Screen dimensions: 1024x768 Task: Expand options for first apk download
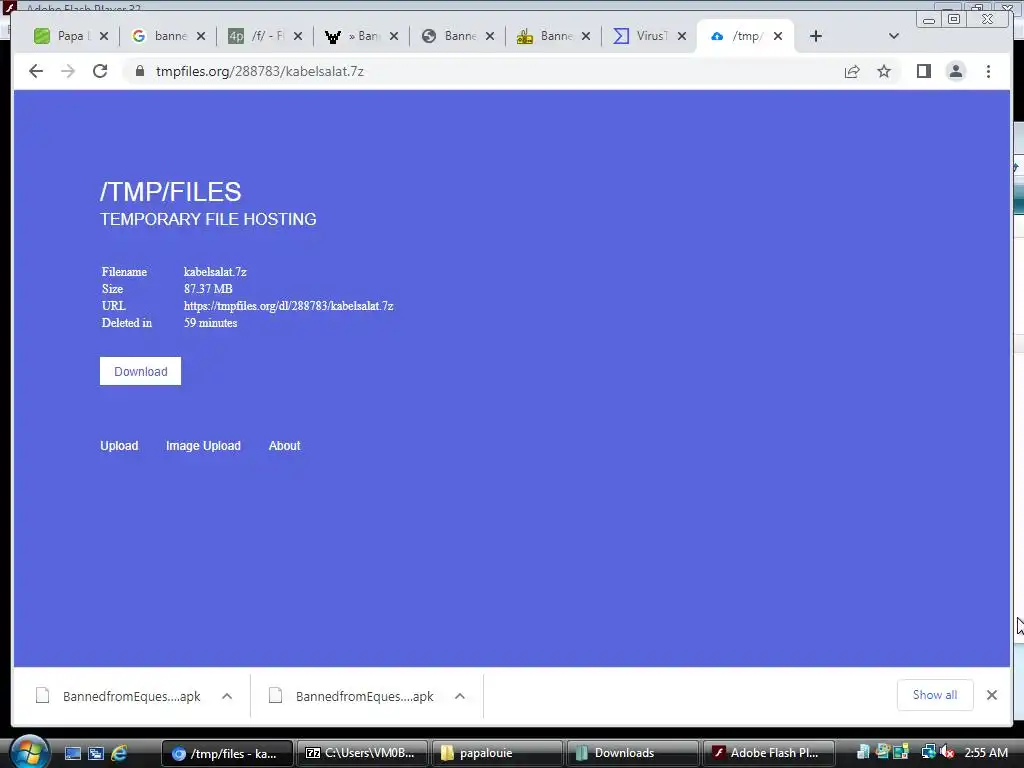[x=227, y=696]
